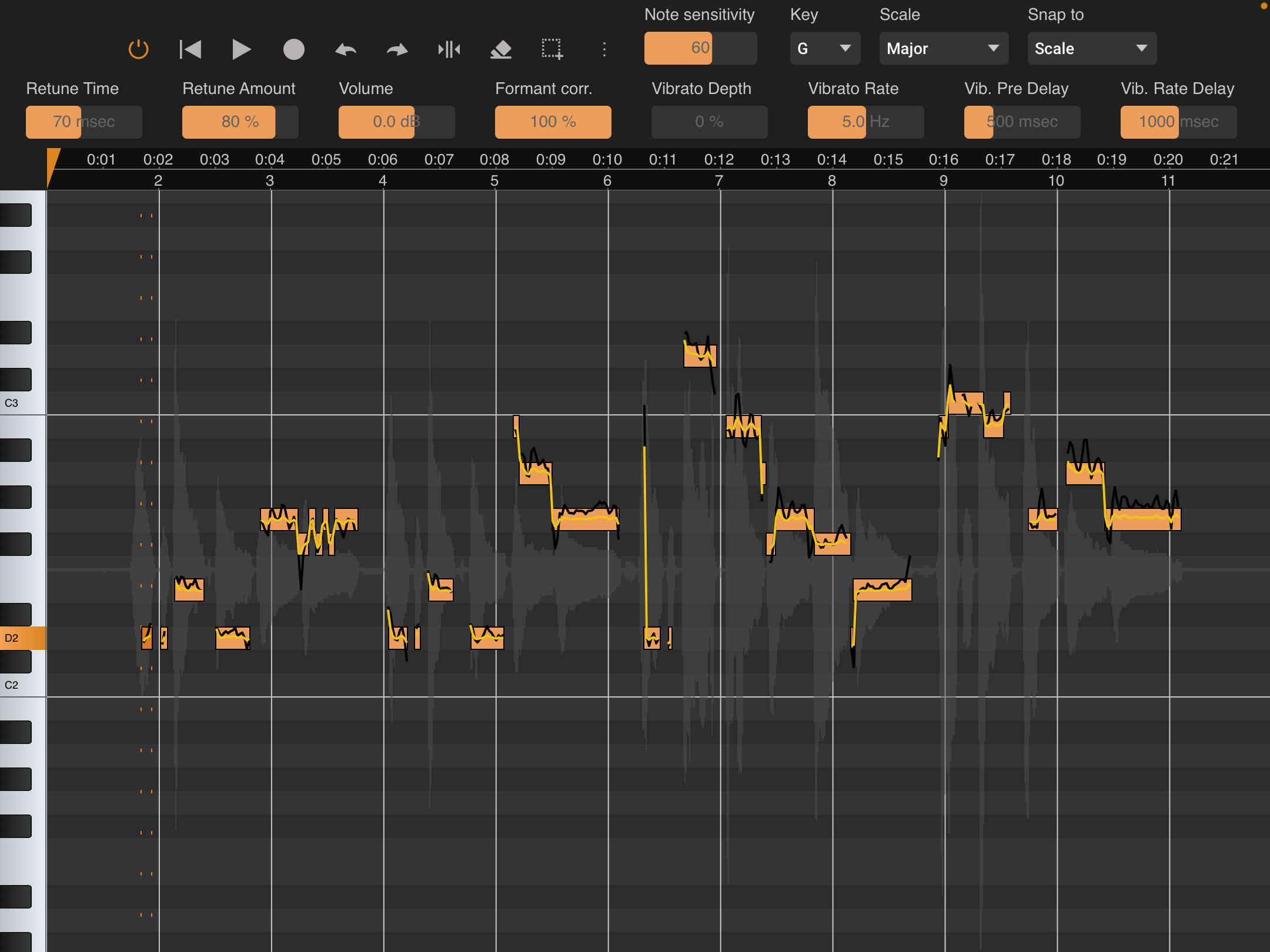
Task: Open the Snap to dropdown
Action: (1091, 48)
